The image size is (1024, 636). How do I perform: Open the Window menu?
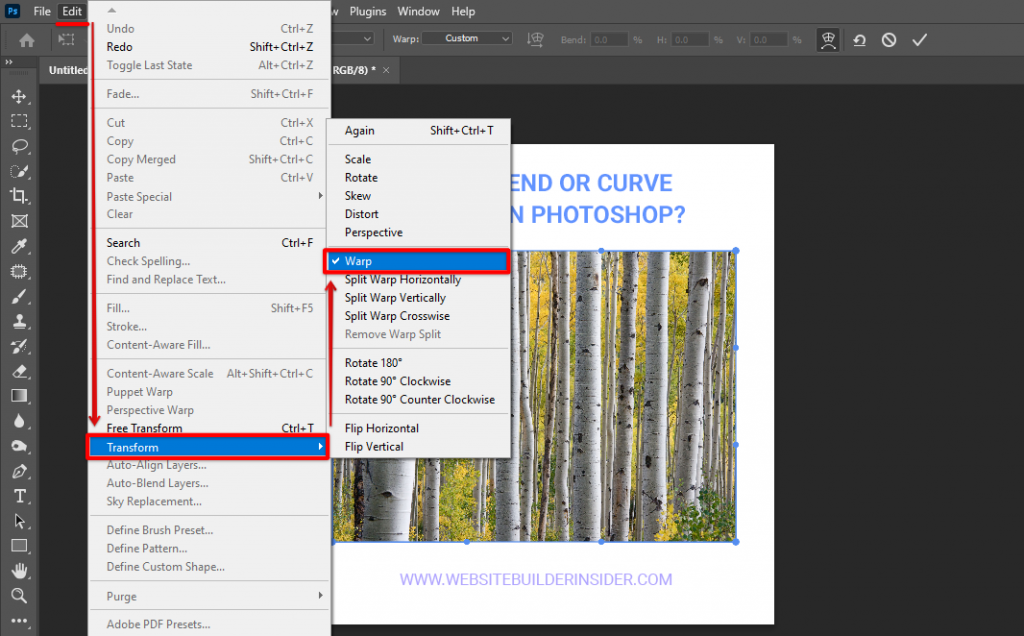coord(418,11)
